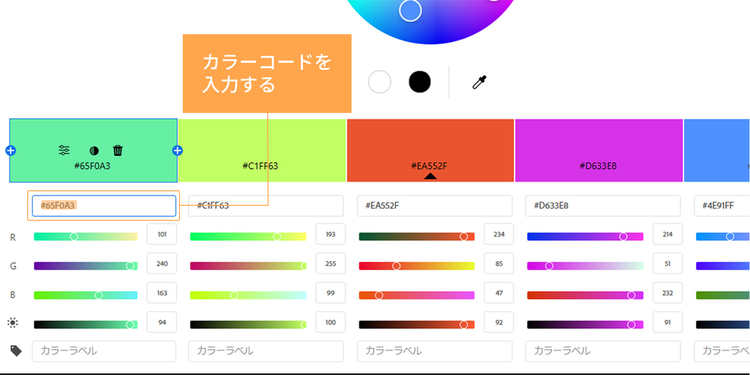The height and width of the screenshot is (375, 750).
Task: Click hex input field showing #4E91FF
Action: [x=722, y=206]
